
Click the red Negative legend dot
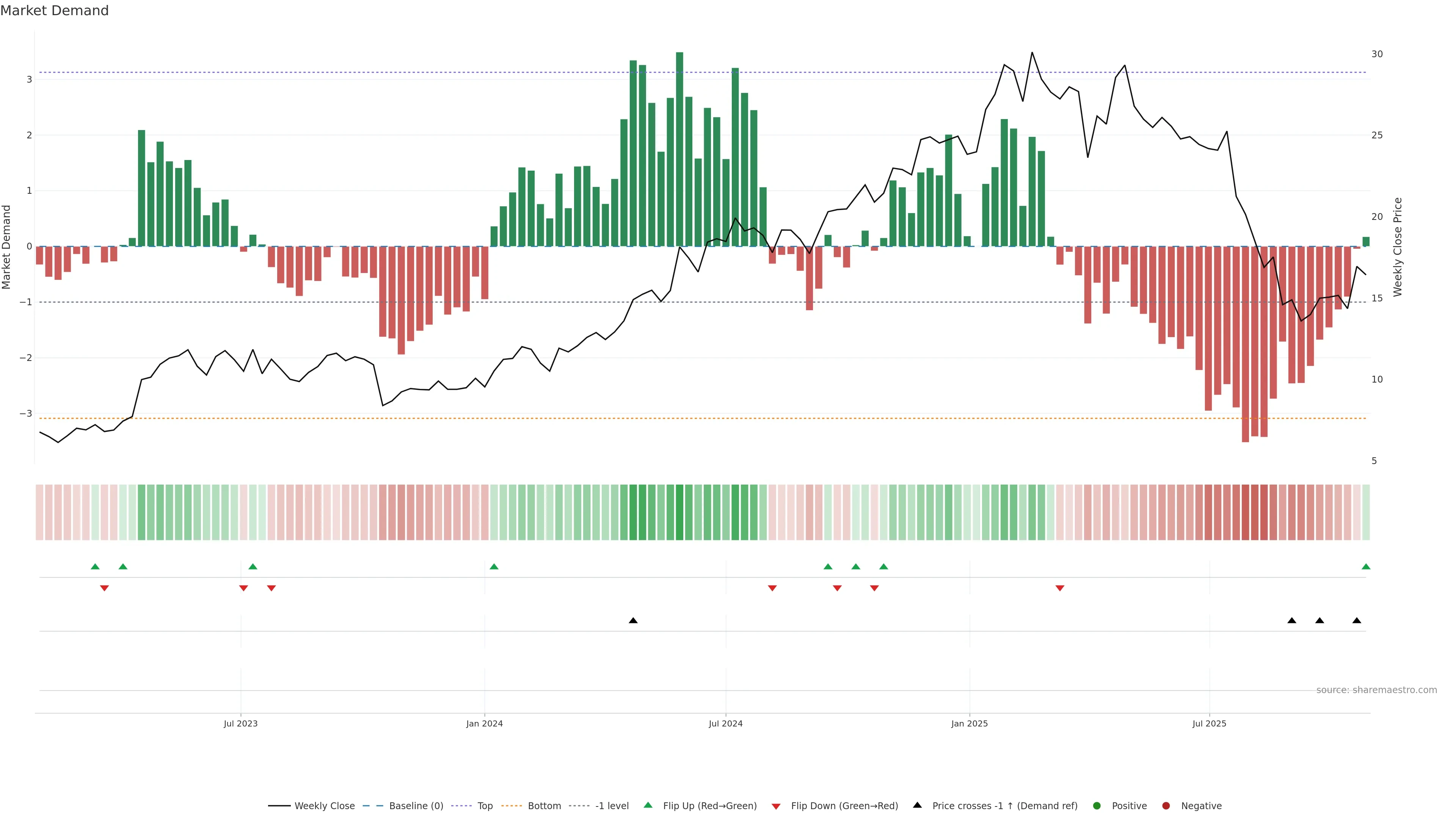tap(1166, 806)
